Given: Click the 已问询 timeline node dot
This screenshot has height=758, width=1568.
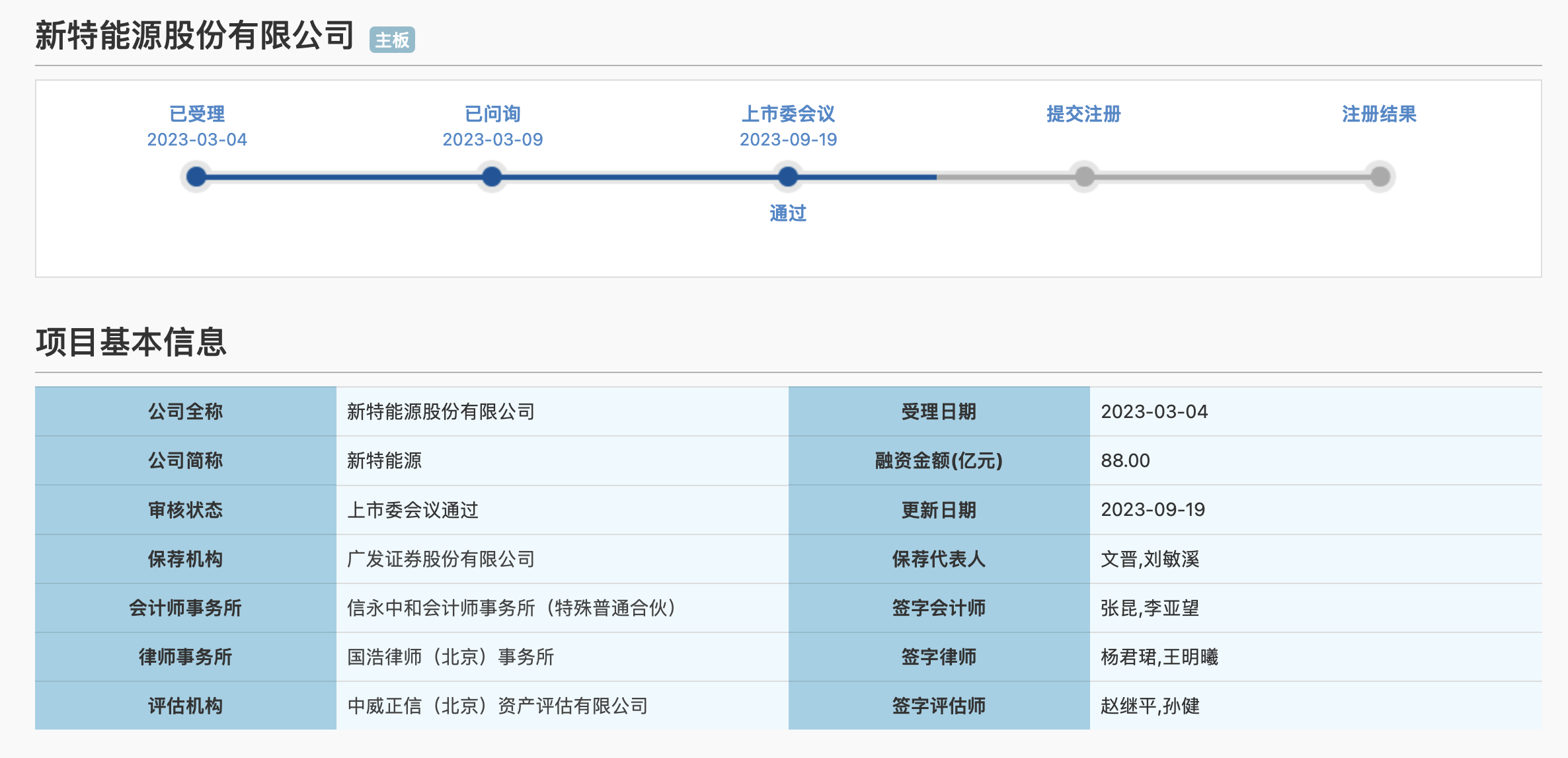Looking at the screenshot, I should tap(492, 177).
